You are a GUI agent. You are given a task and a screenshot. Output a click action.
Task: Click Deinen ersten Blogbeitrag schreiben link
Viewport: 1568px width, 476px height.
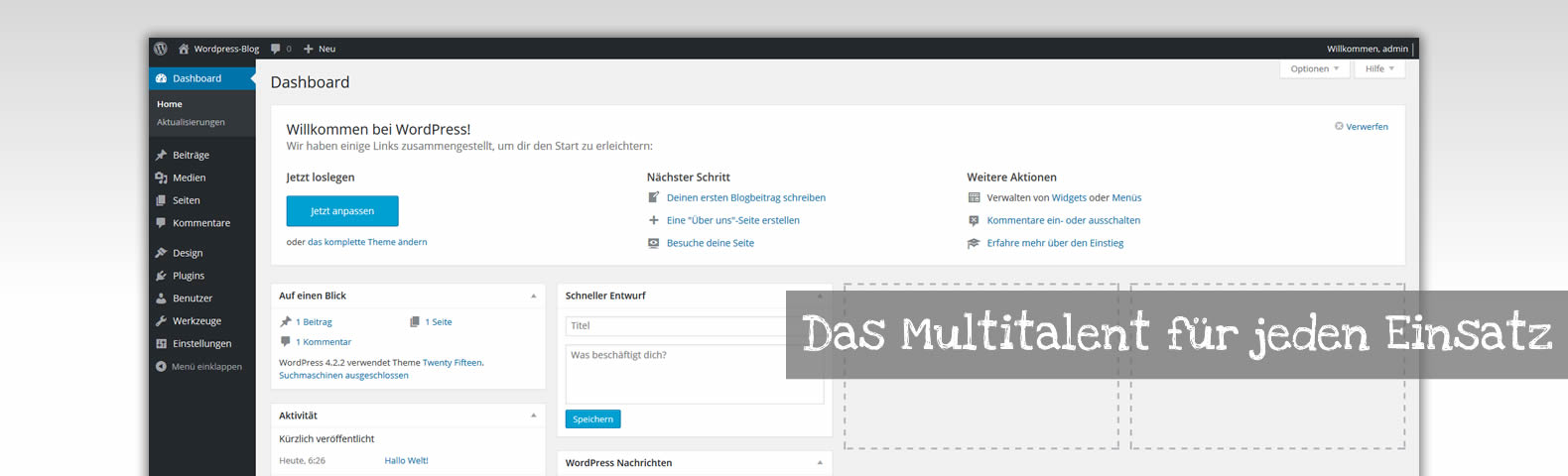point(746,197)
